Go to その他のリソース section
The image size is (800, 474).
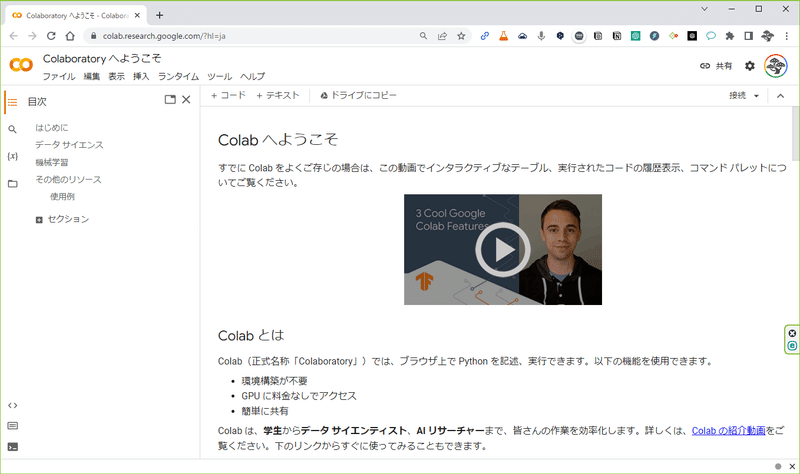point(68,180)
